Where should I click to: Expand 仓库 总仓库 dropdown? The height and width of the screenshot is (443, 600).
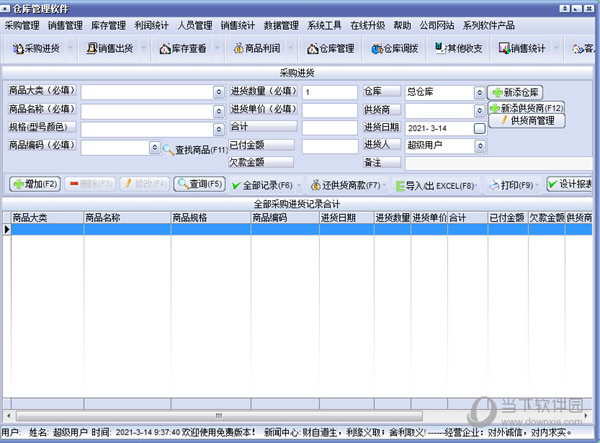[479, 92]
